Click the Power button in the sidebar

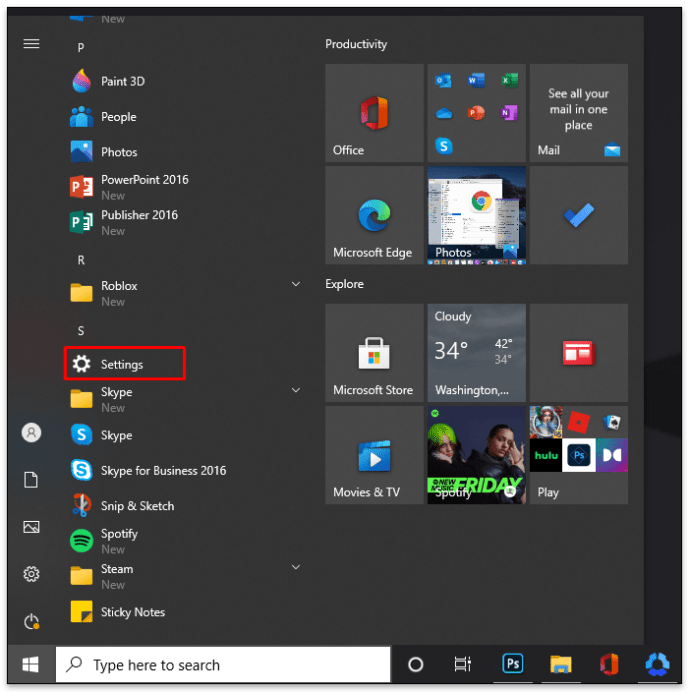tap(31, 621)
